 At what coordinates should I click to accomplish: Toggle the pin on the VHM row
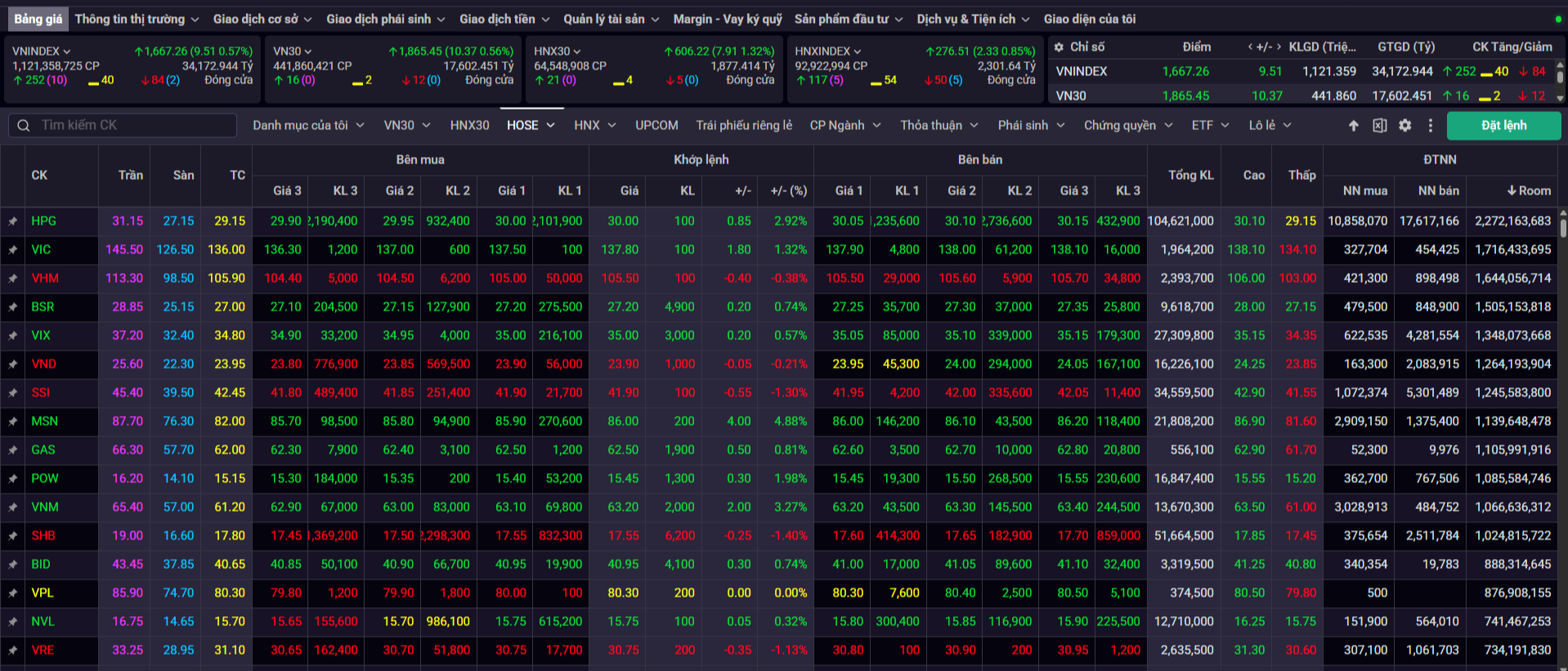point(13,279)
